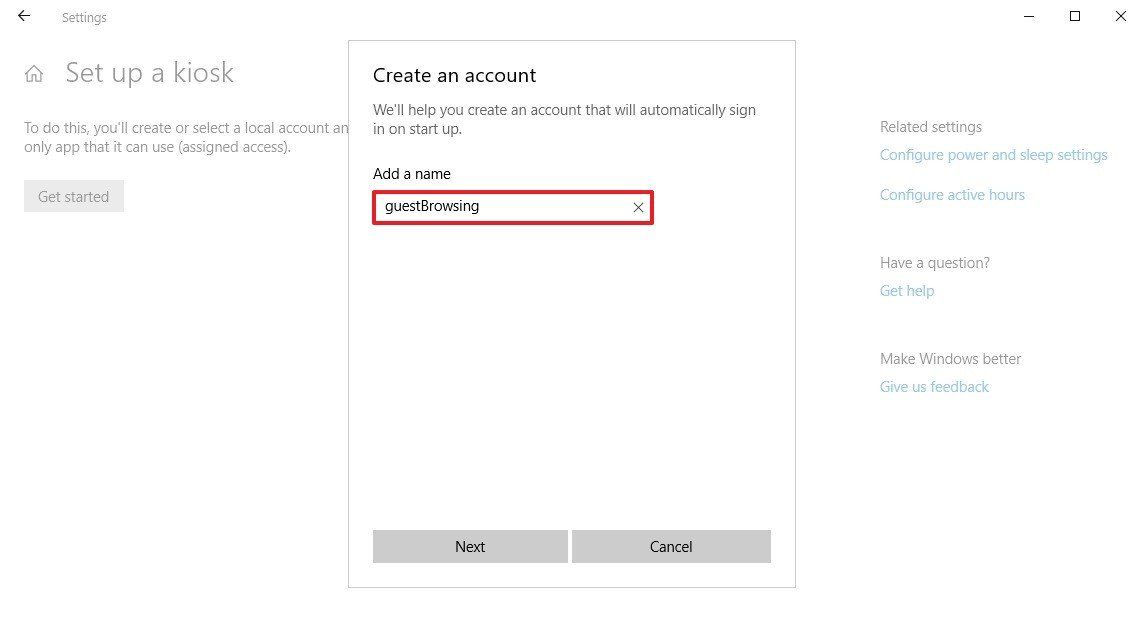Open Settings home using the house icon

click(x=34, y=72)
